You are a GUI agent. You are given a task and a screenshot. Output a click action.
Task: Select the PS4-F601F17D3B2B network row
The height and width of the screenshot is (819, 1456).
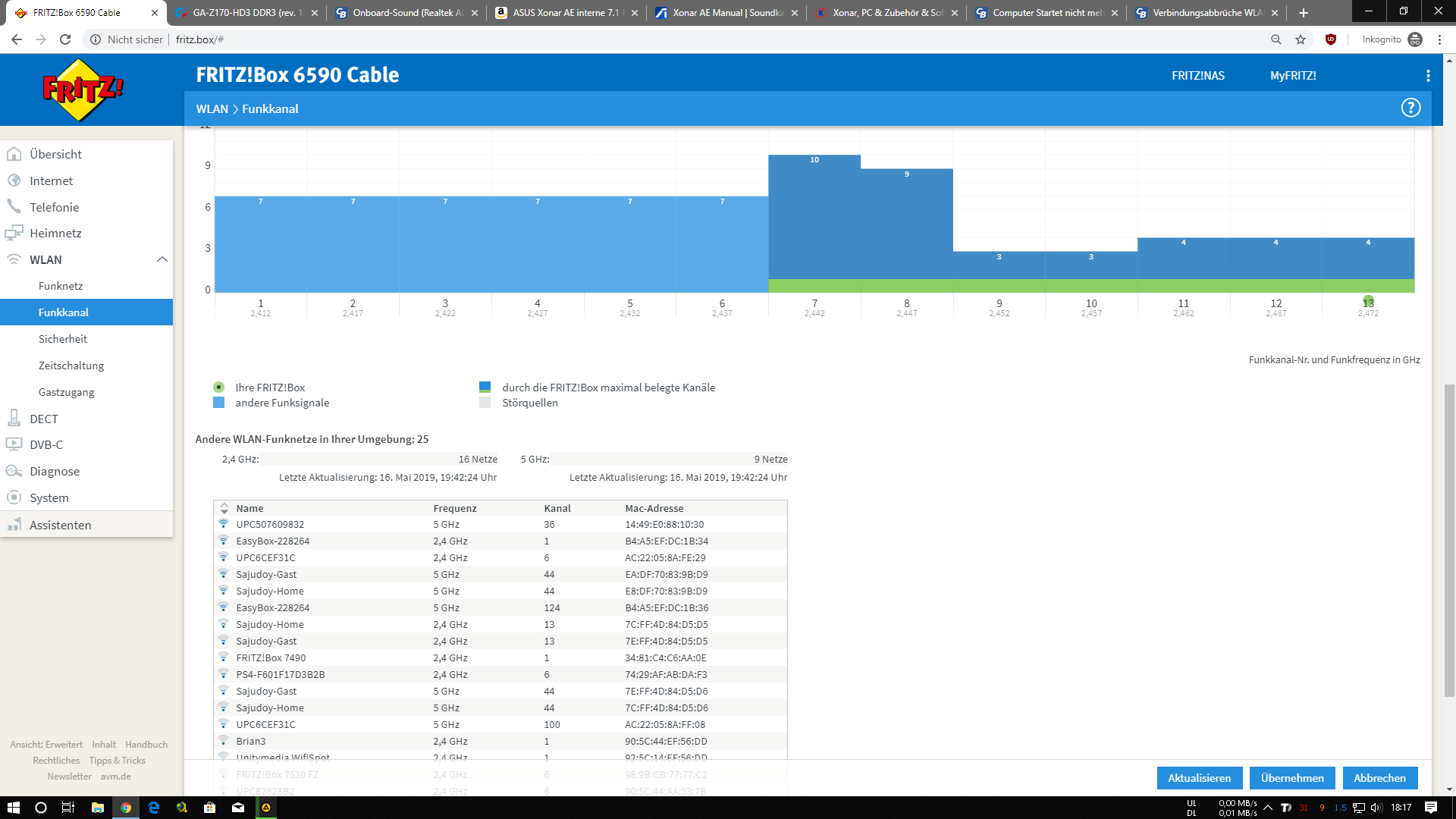[500, 675]
